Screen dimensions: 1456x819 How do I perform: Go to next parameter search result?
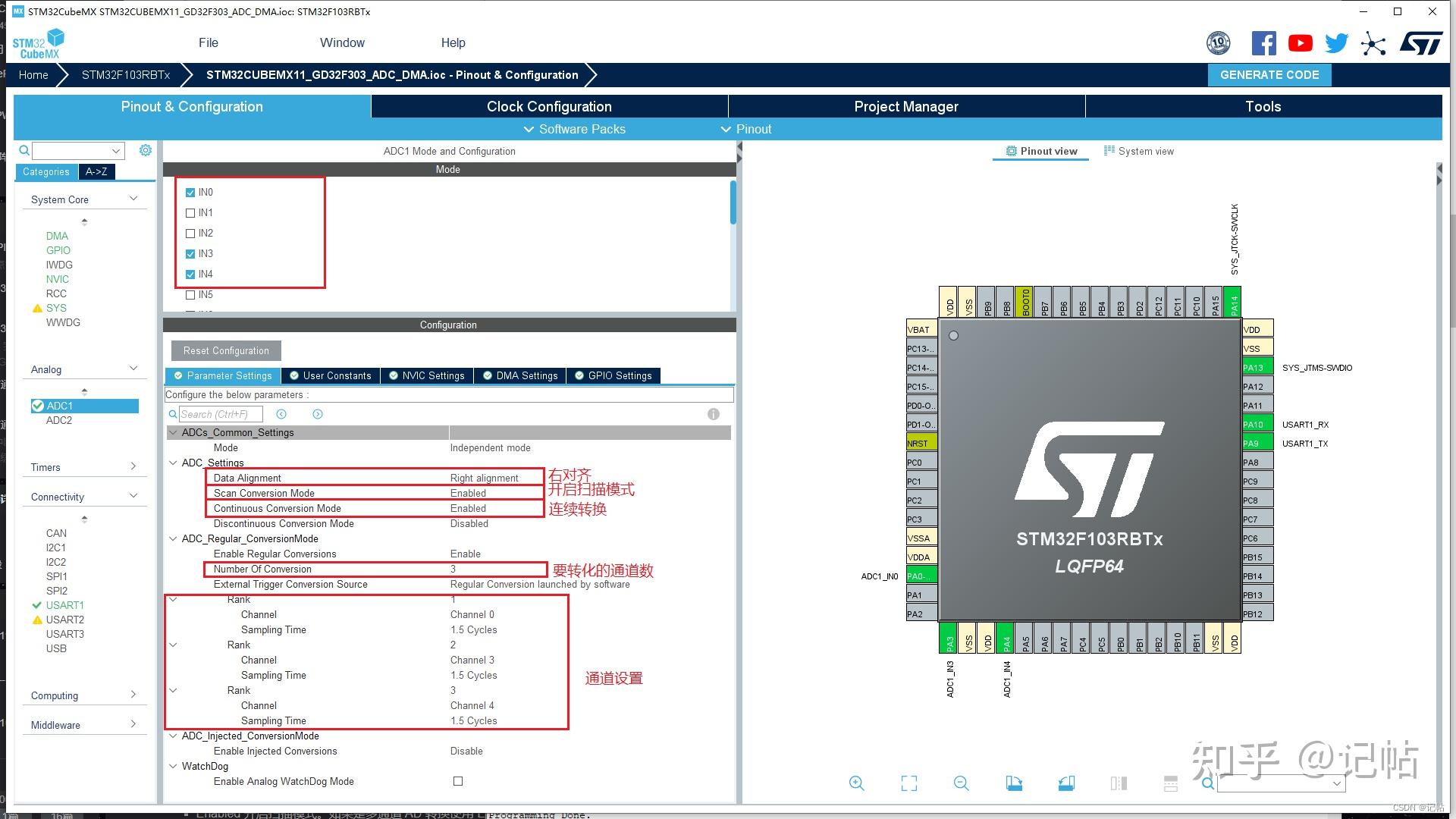point(318,414)
